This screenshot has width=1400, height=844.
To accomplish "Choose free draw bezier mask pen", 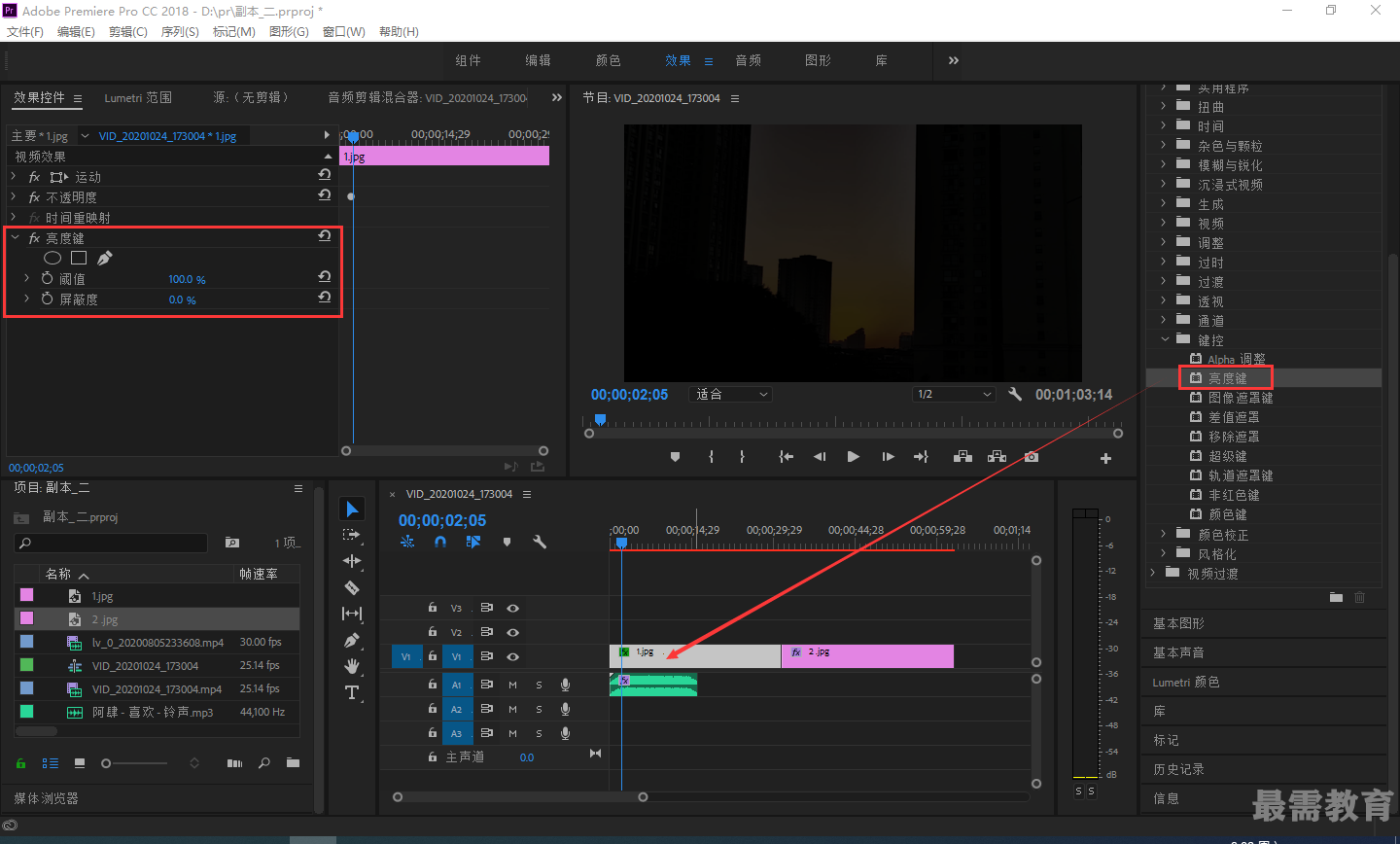I will 104,258.
